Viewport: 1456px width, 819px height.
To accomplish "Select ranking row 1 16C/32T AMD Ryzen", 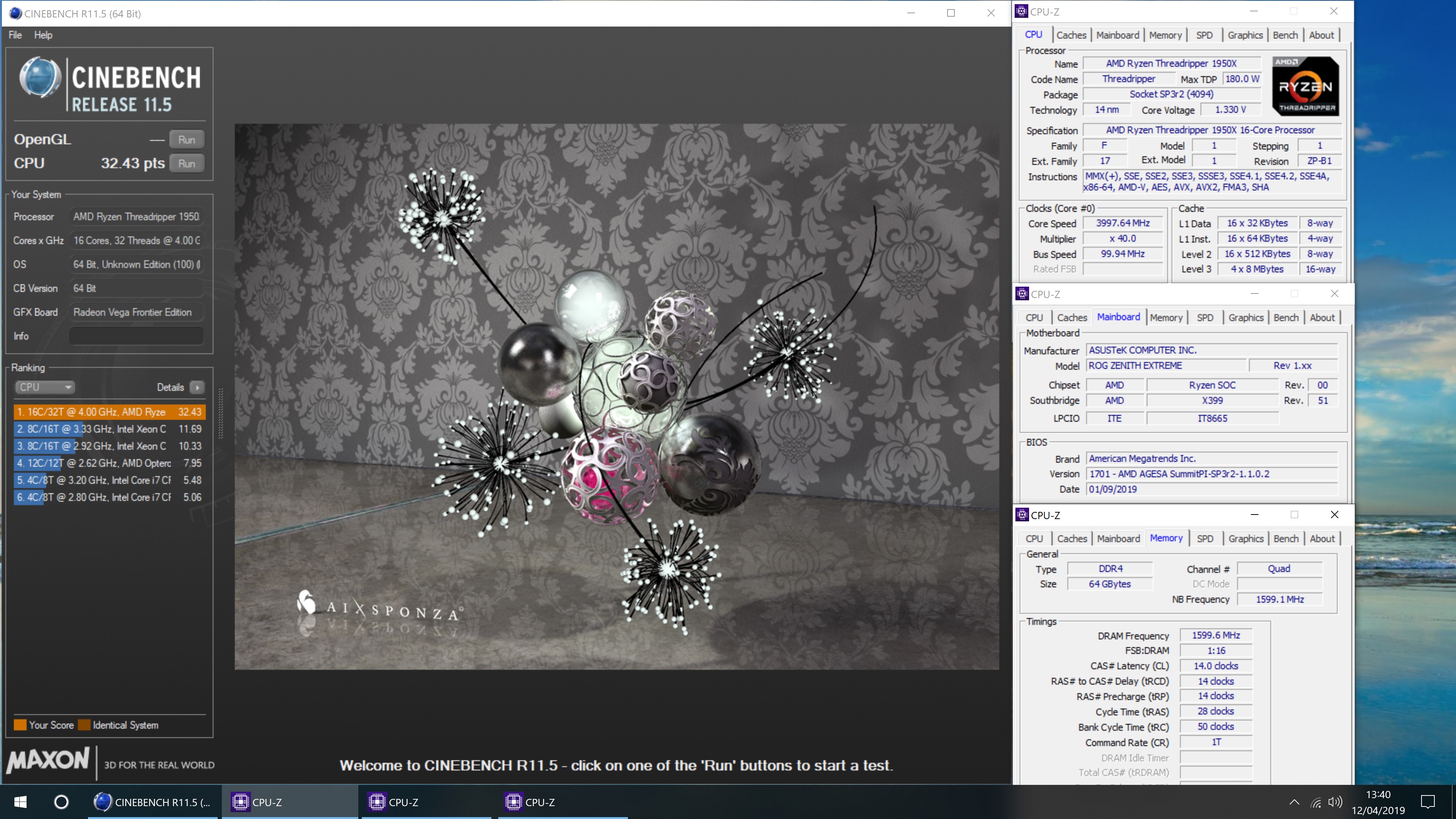I will tap(109, 412).
